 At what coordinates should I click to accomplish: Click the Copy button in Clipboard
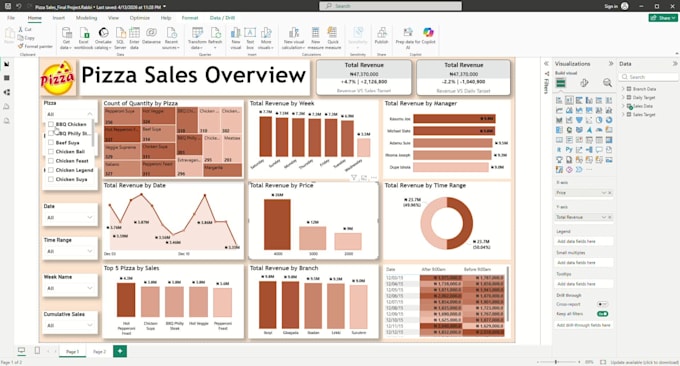pos(26,38)
